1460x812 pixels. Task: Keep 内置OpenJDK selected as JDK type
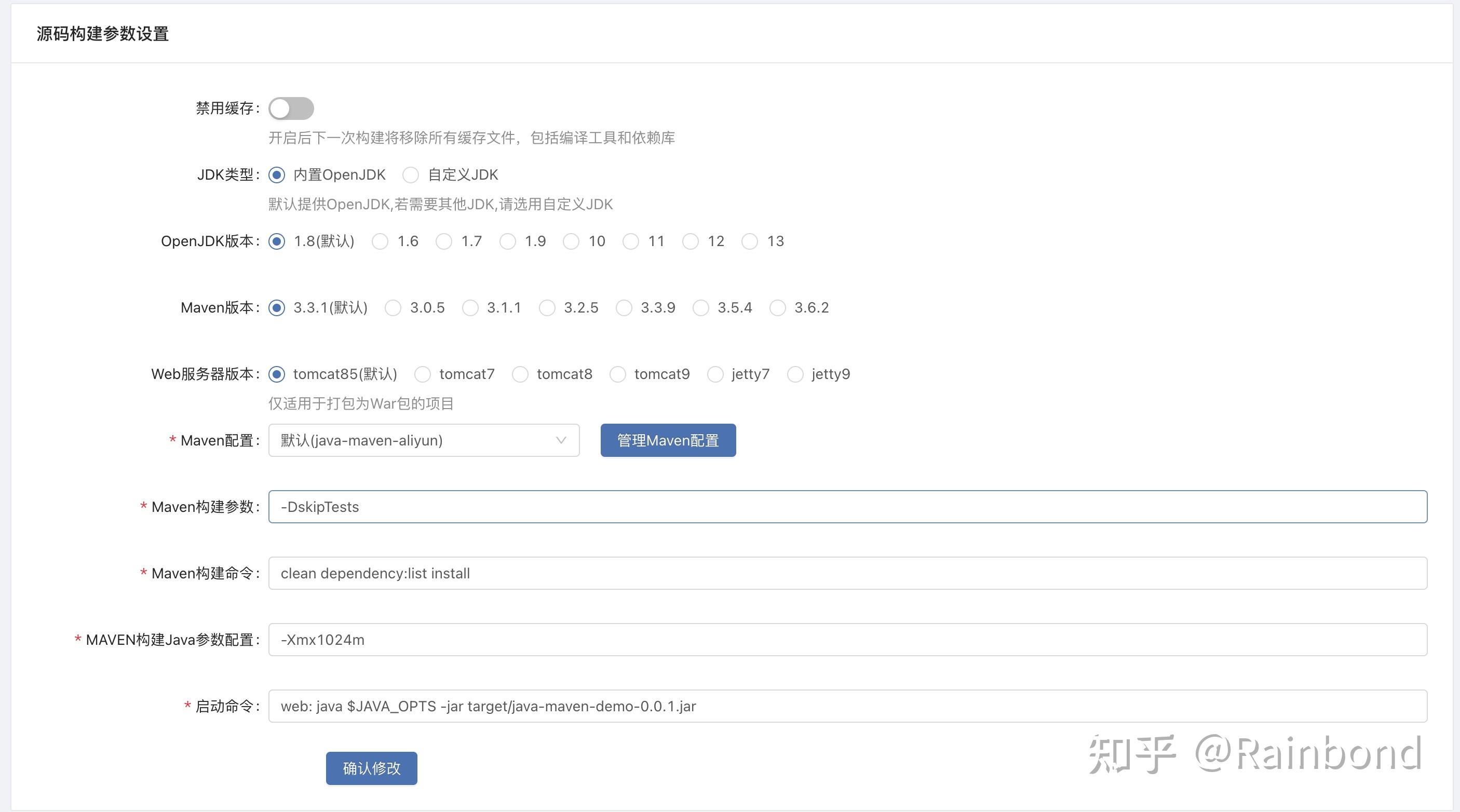276,175
